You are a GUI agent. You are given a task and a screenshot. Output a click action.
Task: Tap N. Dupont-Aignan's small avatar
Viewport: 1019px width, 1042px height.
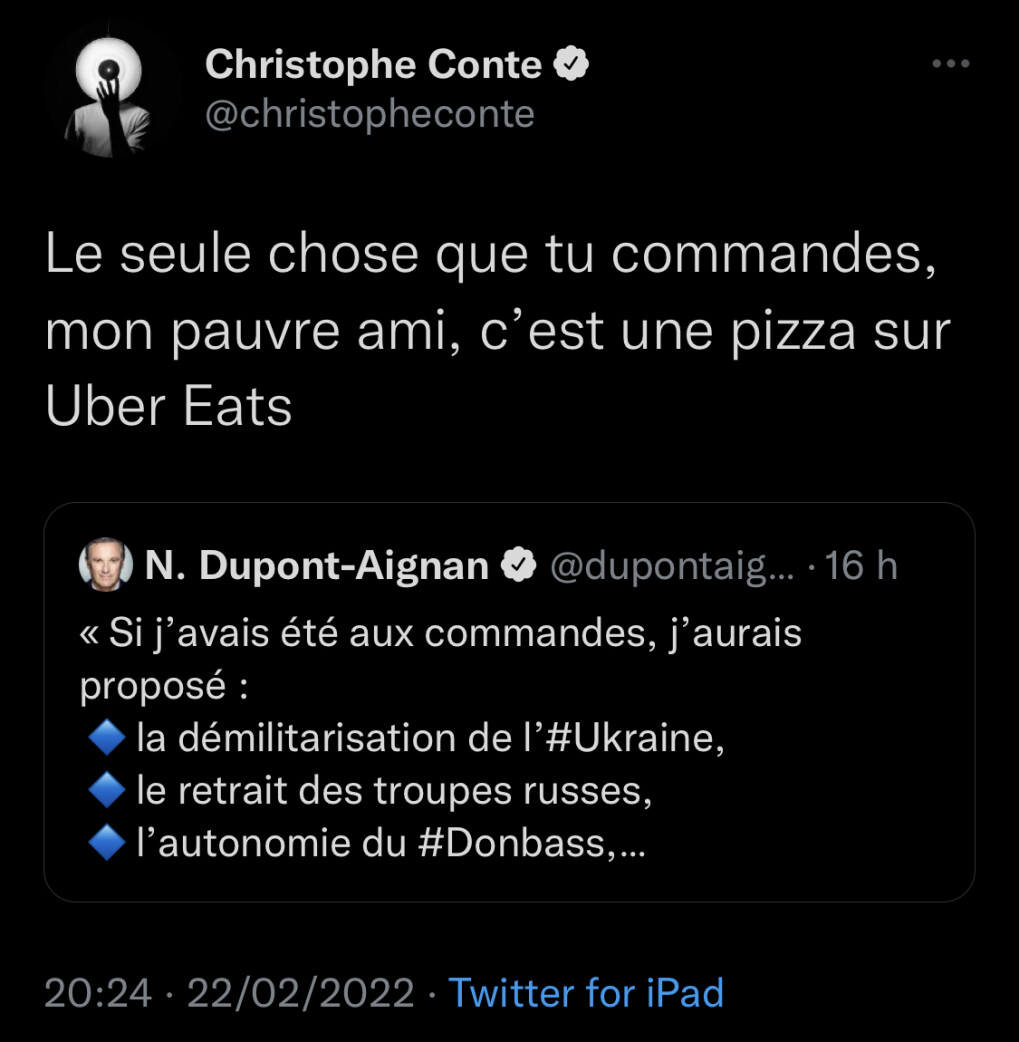[105, 566]
